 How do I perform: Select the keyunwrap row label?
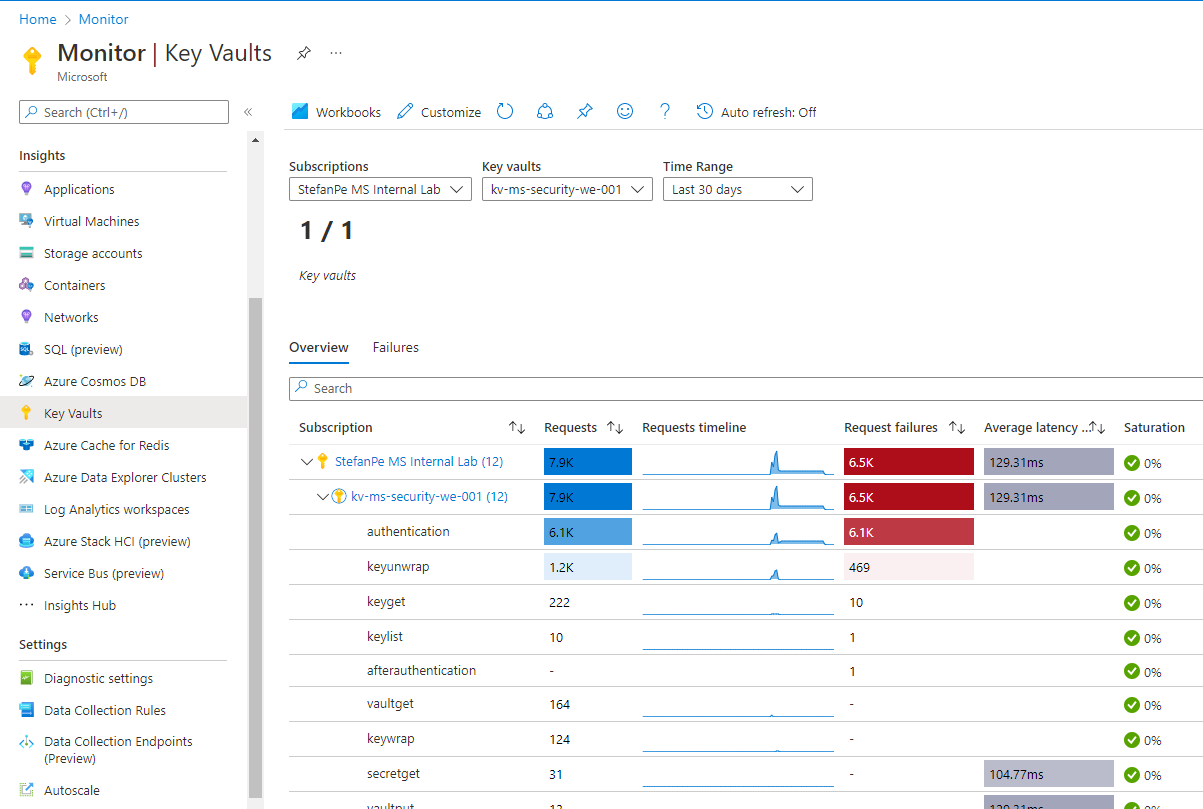pyautogui.click(x=398, y=567)
